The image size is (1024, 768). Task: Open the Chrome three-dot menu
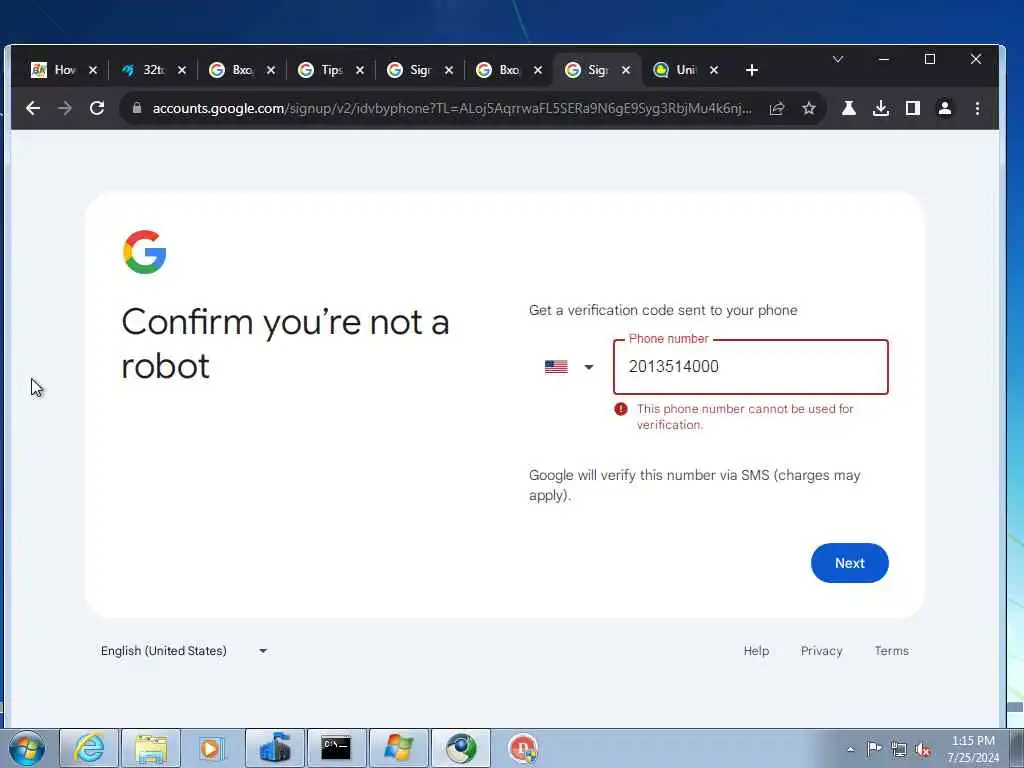[977, 108]
